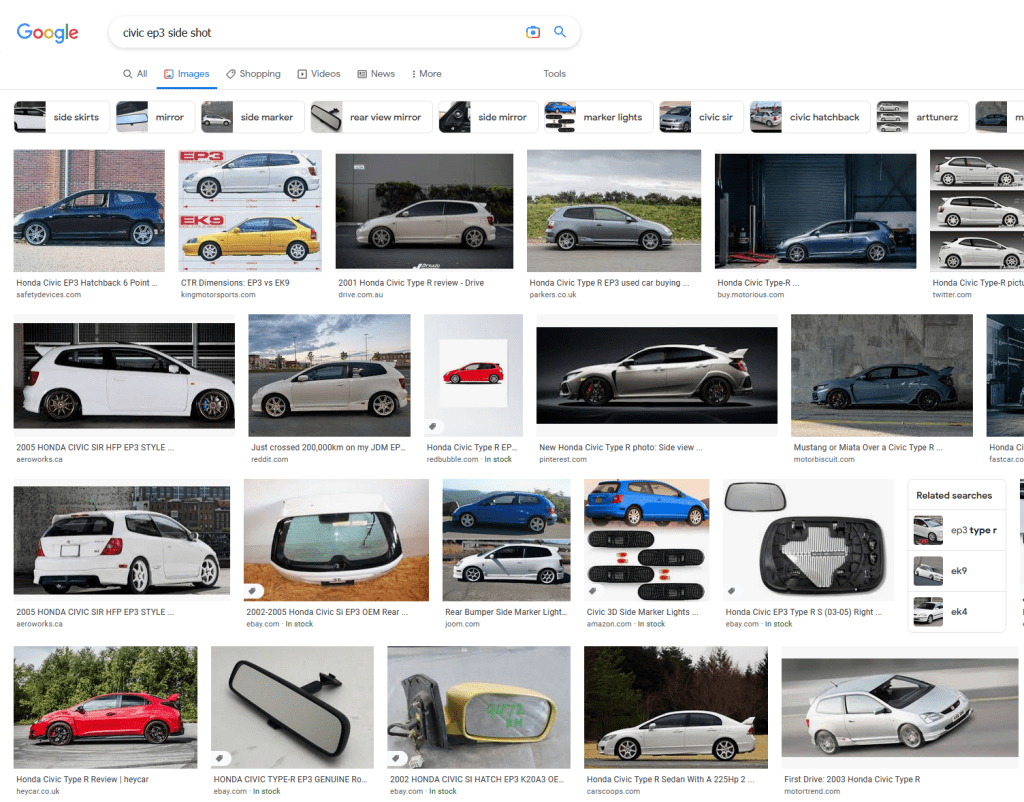Click the Google logo

[x=47, y=33]
